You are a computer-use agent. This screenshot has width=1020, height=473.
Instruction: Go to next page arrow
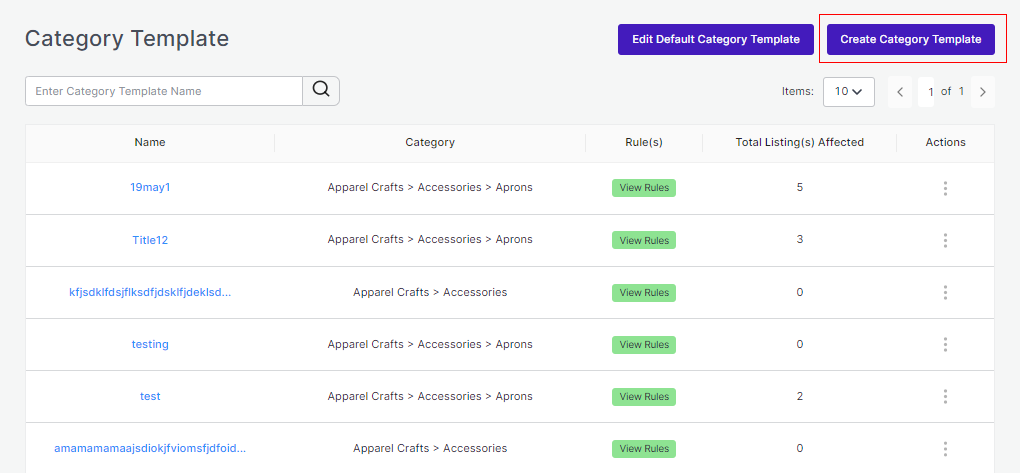pyautogui.click(x=983, y=92)
